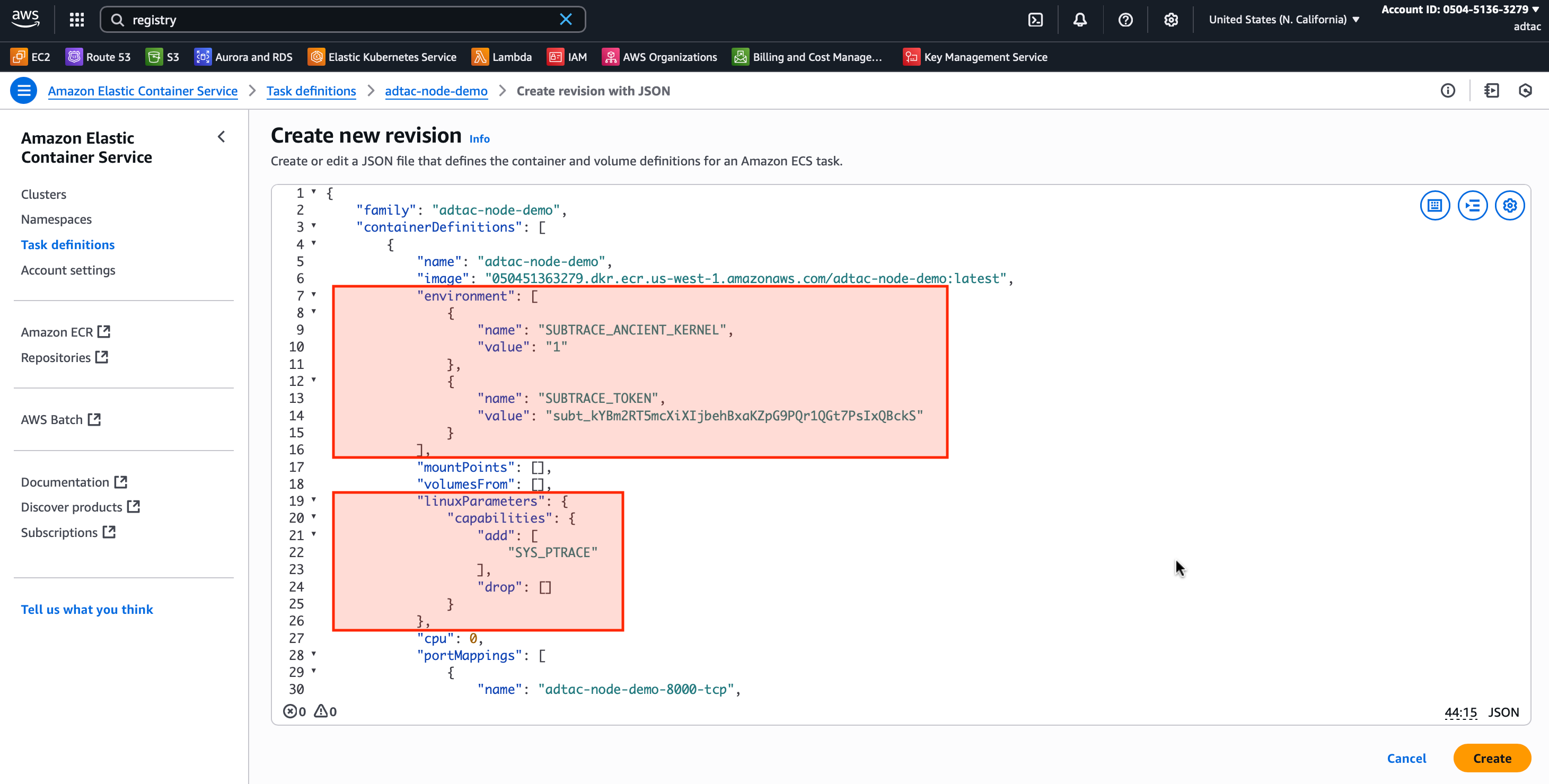Open the Info link beside the heading
Image resolution: width=1549 pixels, height=784 pixels.
479,139
